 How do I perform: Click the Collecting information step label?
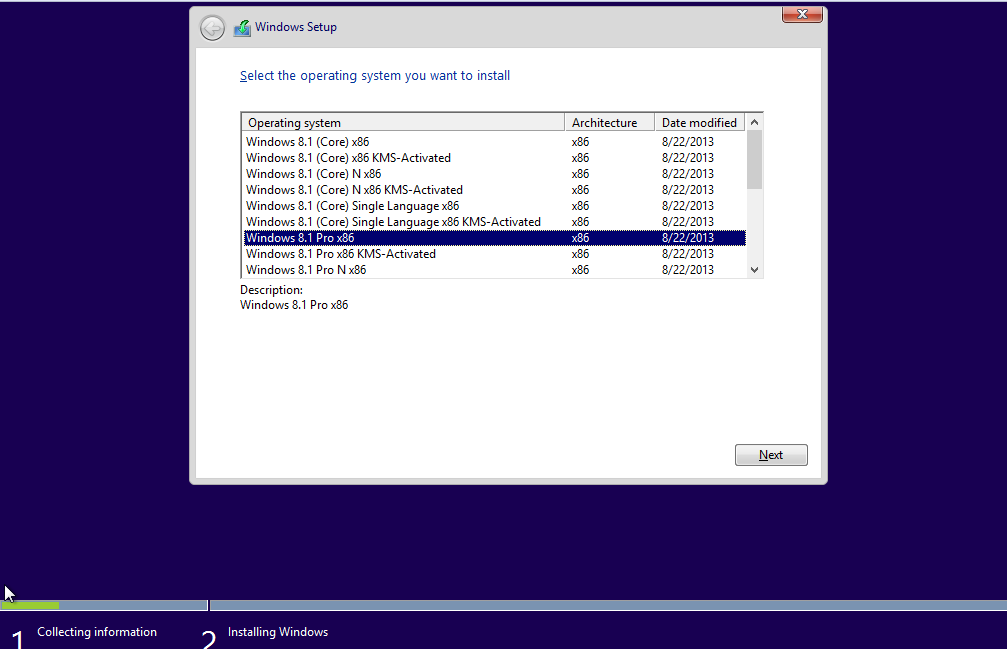point(97,632)
